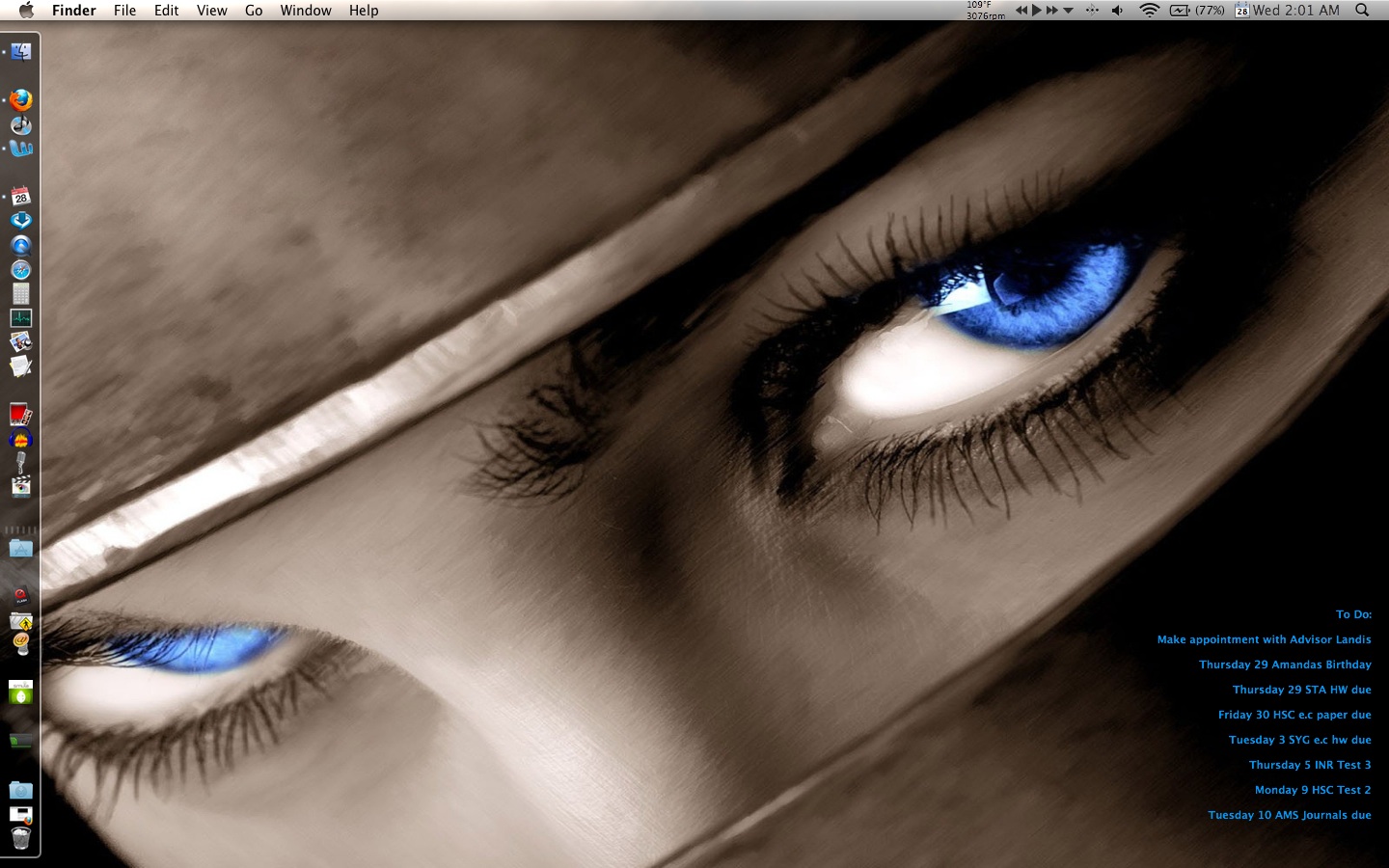The width and height of the screenshot is (1389, 868).
Task: Open TextEdit paper and pen icon
Action: (20, 366)
